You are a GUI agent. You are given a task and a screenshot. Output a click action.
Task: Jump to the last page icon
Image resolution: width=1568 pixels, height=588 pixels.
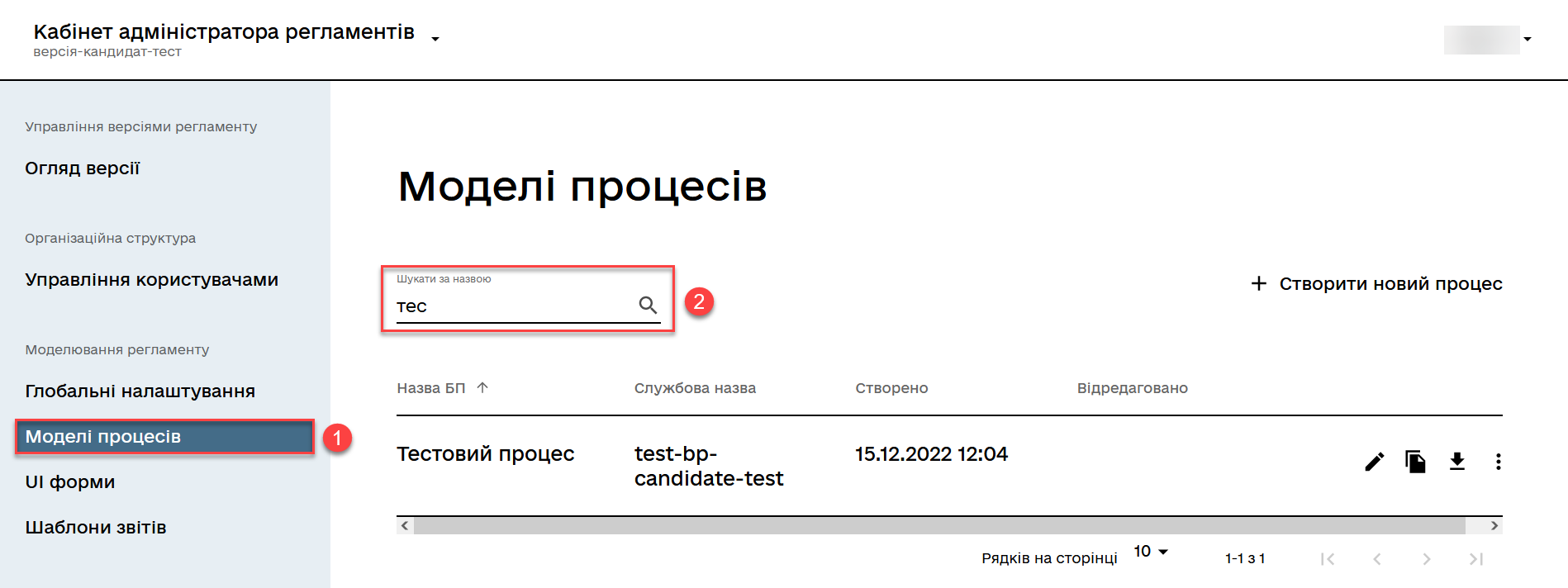[x=1476, y=559]
